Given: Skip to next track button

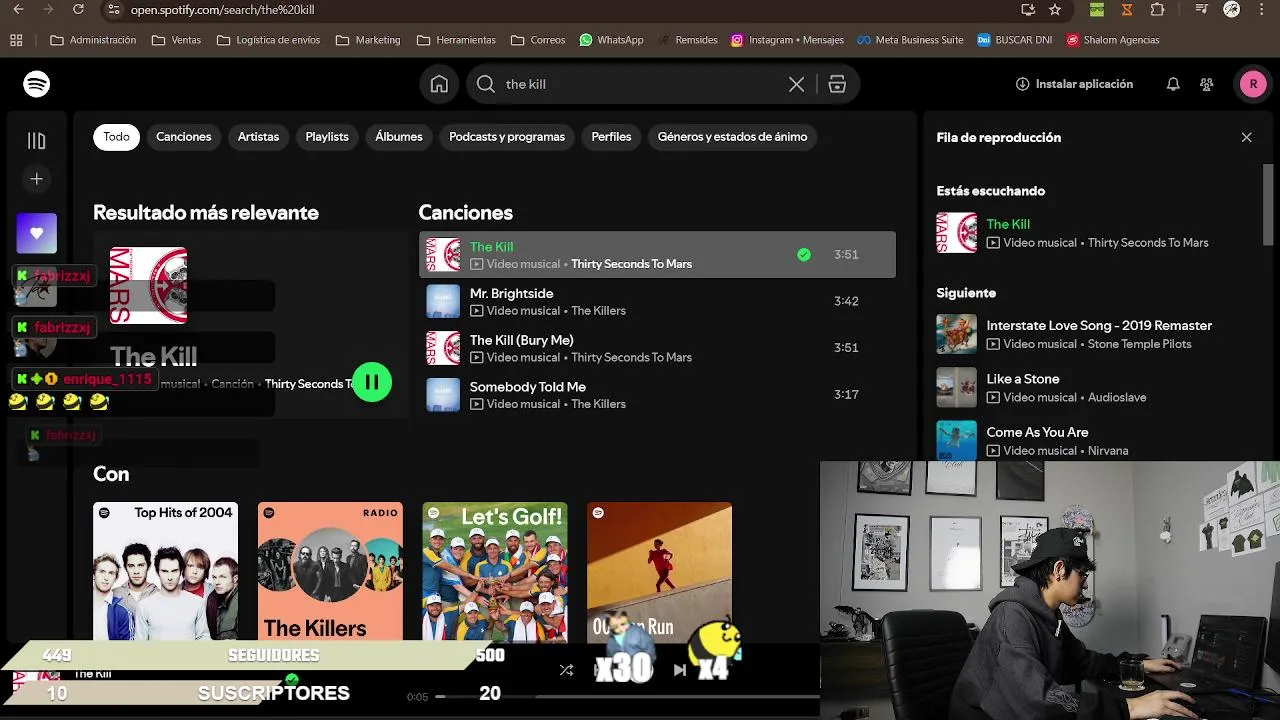Looking at the screenshot, I should coord(679,670).
